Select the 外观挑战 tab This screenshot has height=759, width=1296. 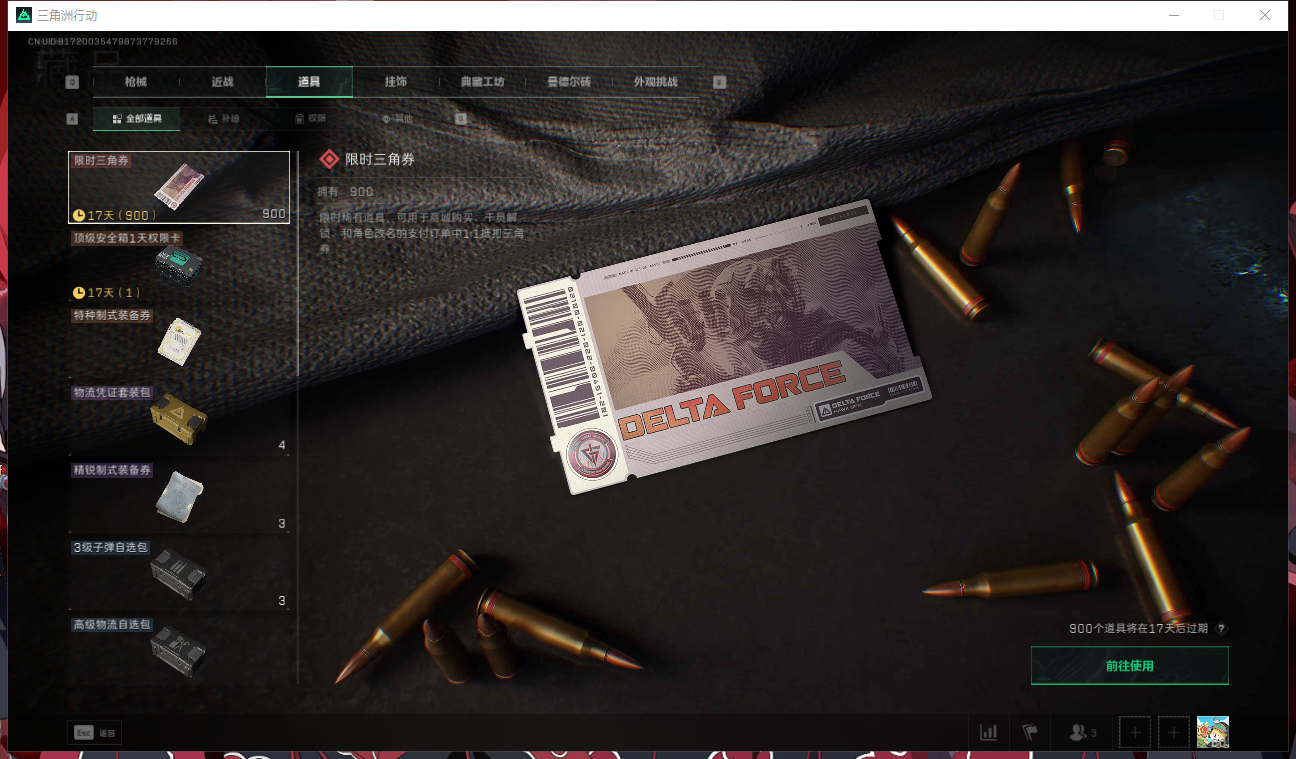pyautogui.click(x=655, y=82)
